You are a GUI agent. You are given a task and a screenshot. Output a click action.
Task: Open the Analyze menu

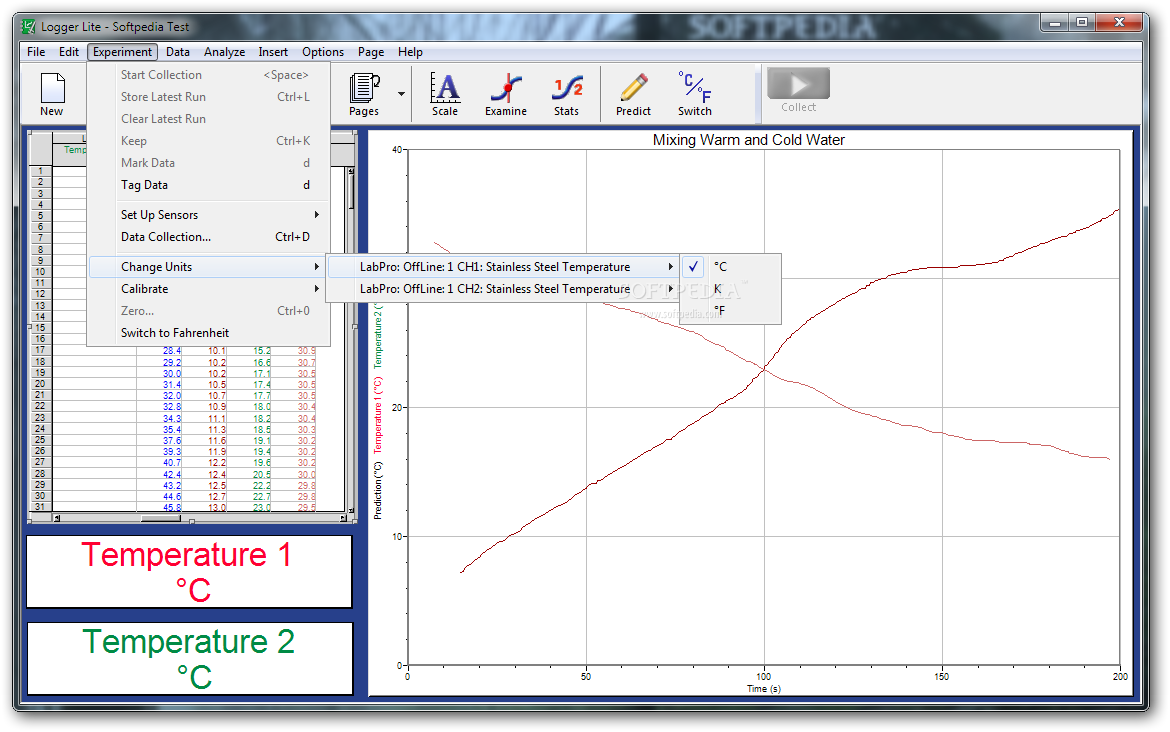[x=225, y=51]
